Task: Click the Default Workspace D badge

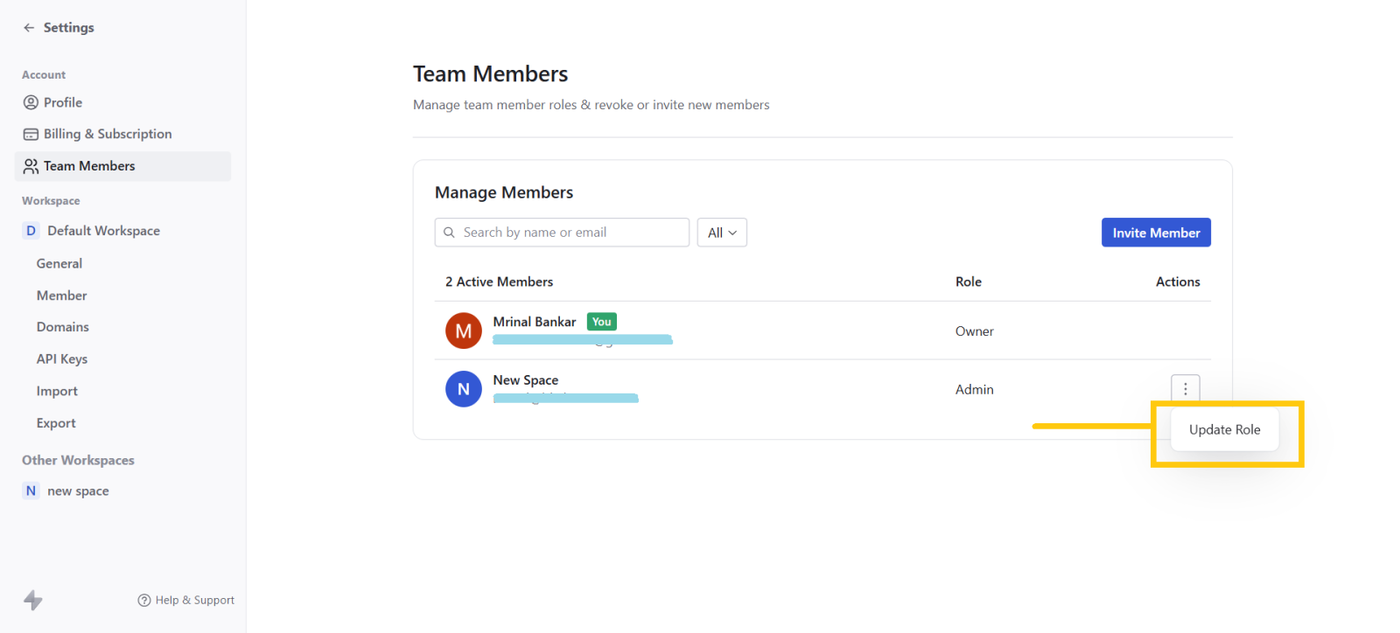Action: pos(31,231)
